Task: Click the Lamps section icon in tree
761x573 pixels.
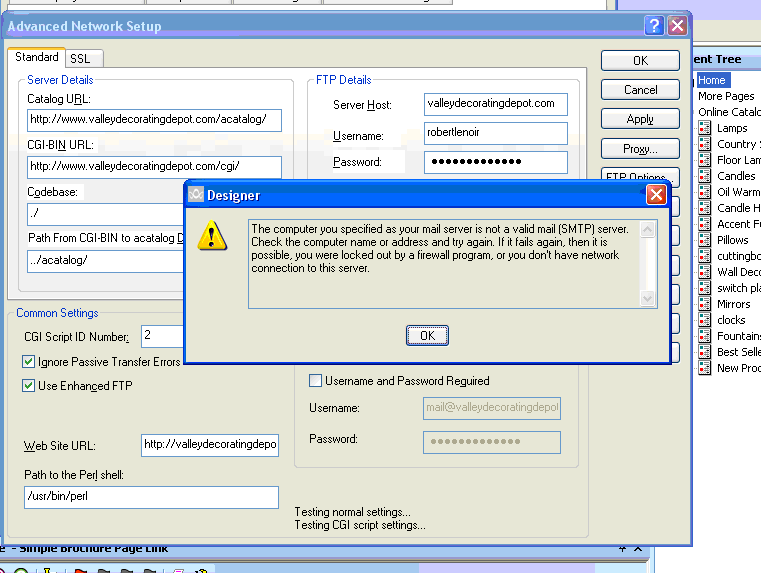Action: coord(705,128)
